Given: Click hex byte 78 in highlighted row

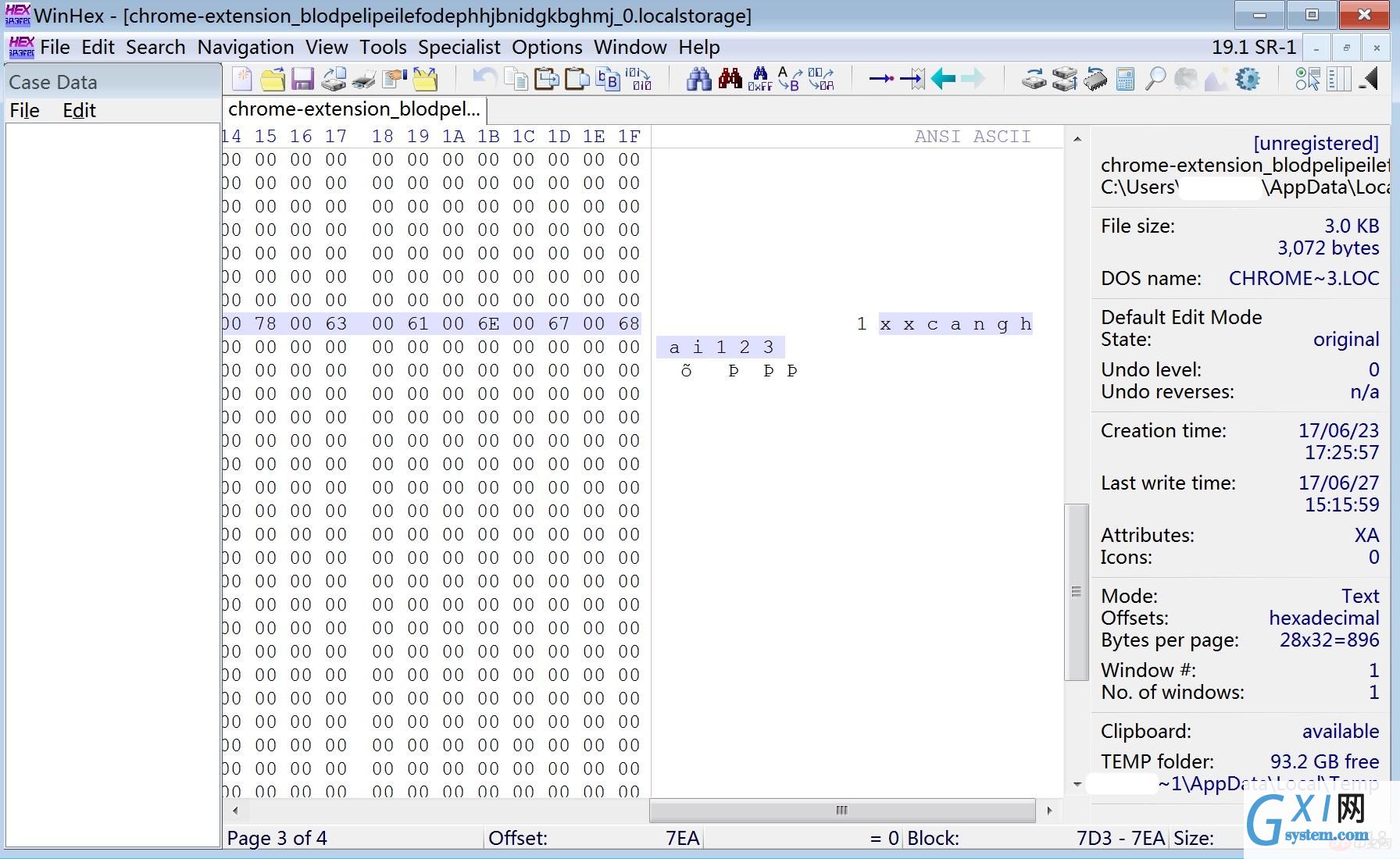Looking at the screenshot, I should pyautogui.click(x=266, y=324).
